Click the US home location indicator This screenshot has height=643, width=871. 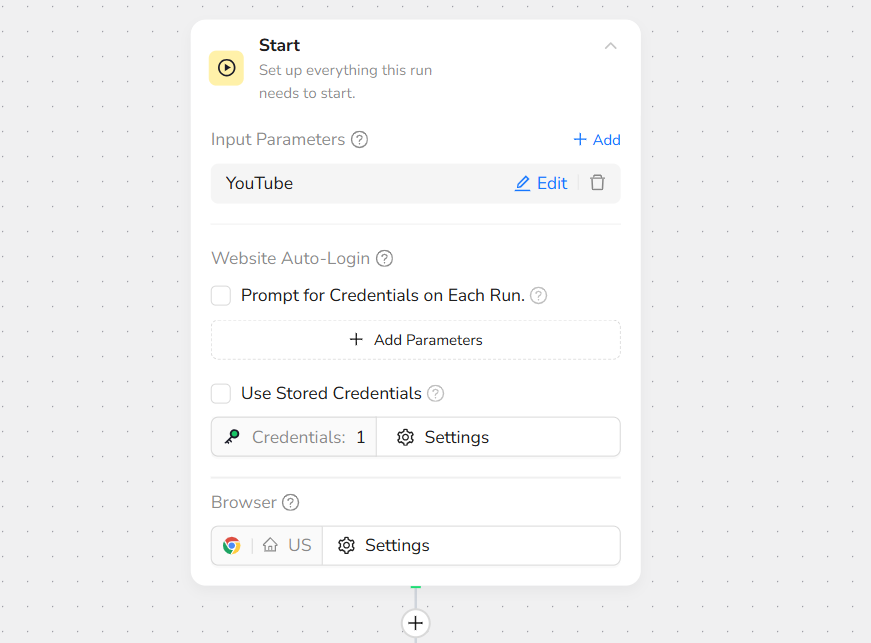288,546
